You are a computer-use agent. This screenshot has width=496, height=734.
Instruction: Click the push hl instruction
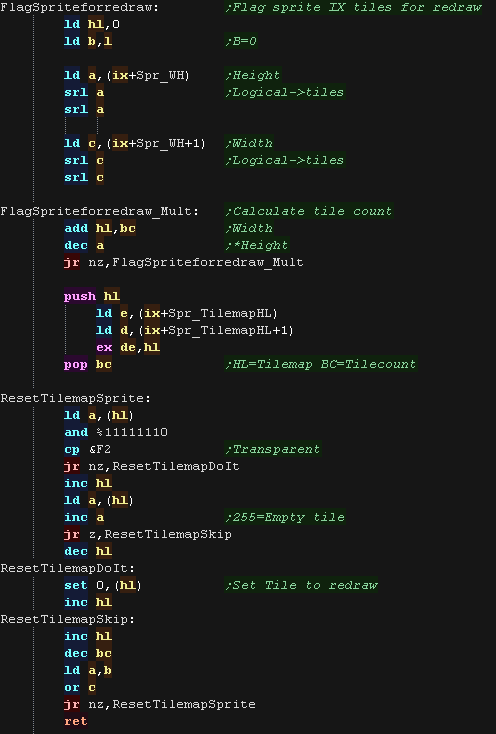coord(92,296)
